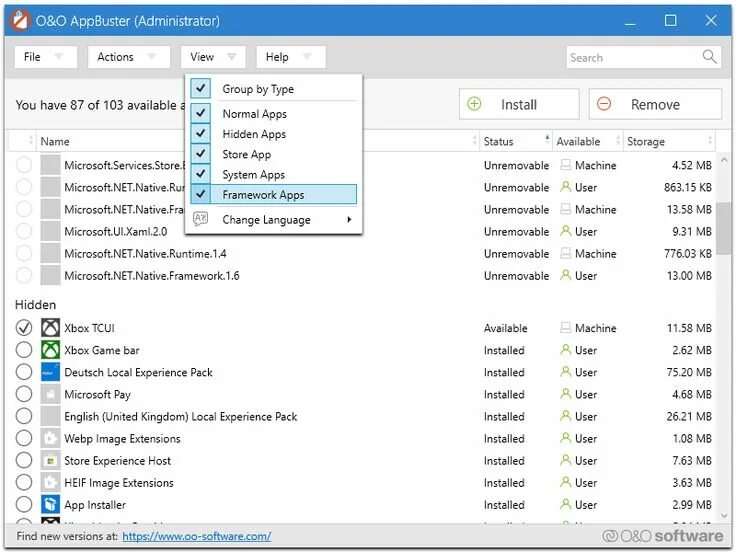Click the Hidden group heading
The image size is (736, 552).
point(35,305)
